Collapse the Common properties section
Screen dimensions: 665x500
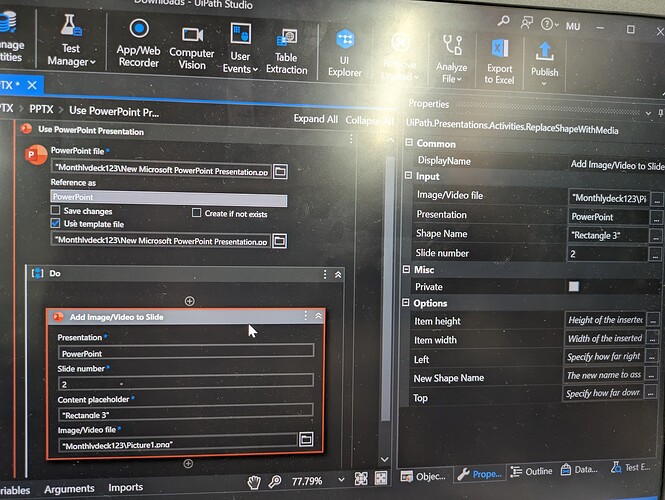tap(409, 142)
